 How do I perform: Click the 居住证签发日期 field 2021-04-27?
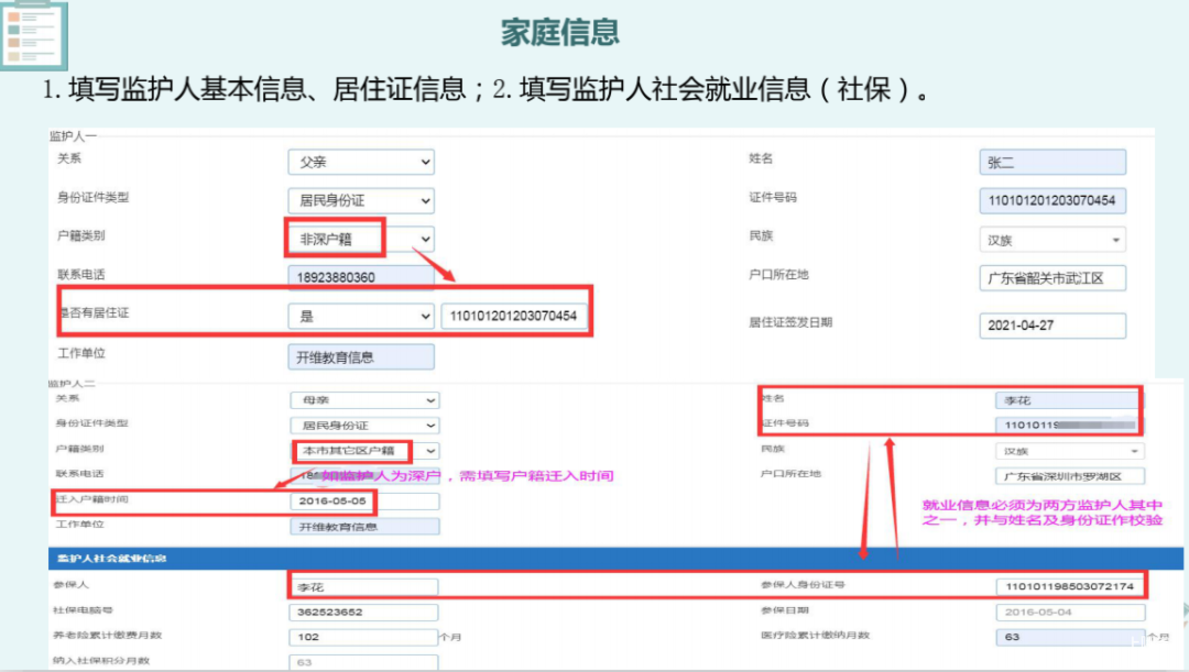point(1053,325)
